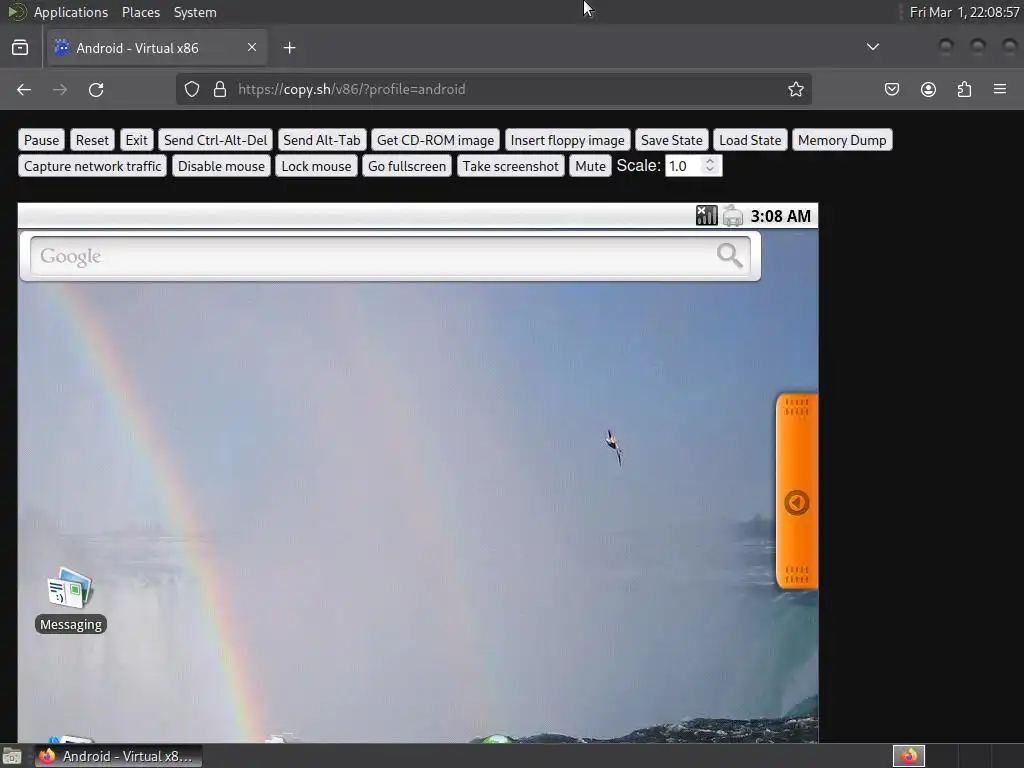Toggle the Disable mouse button
Viewport: 1024px width, 768px height.
click(221, 166)
